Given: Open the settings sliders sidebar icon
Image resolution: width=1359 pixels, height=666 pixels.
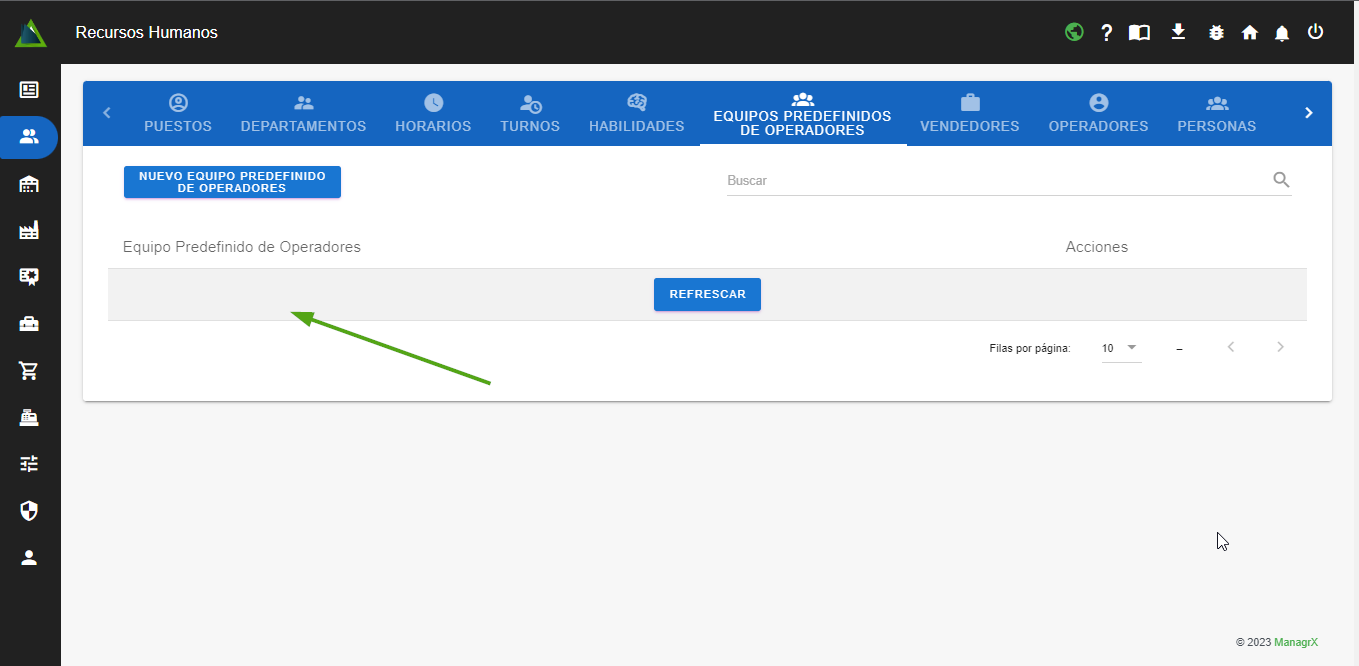Looking at the screenshot, I should pyautogui.click(x=29, y=464).
